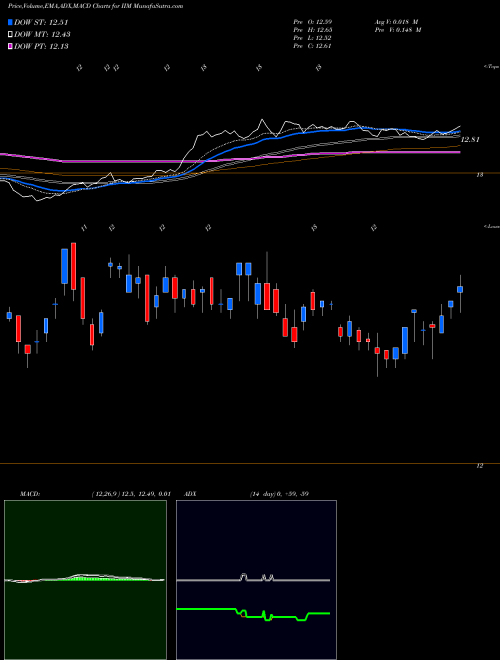Click the MACD: panel label
The height and width of the screenshot is (660, 500).
(30, 494)
